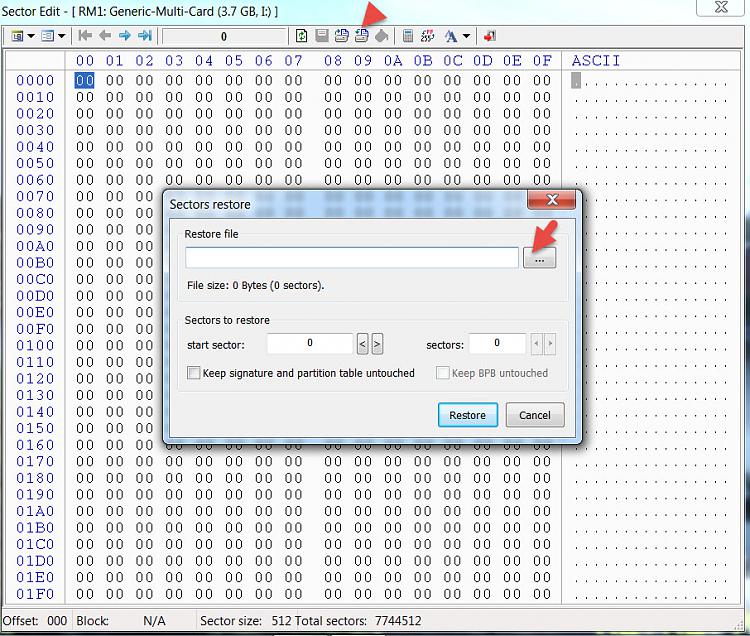Click the row offset label '0100'
This screenshot has height=636, width=750.
coord(35,345)
